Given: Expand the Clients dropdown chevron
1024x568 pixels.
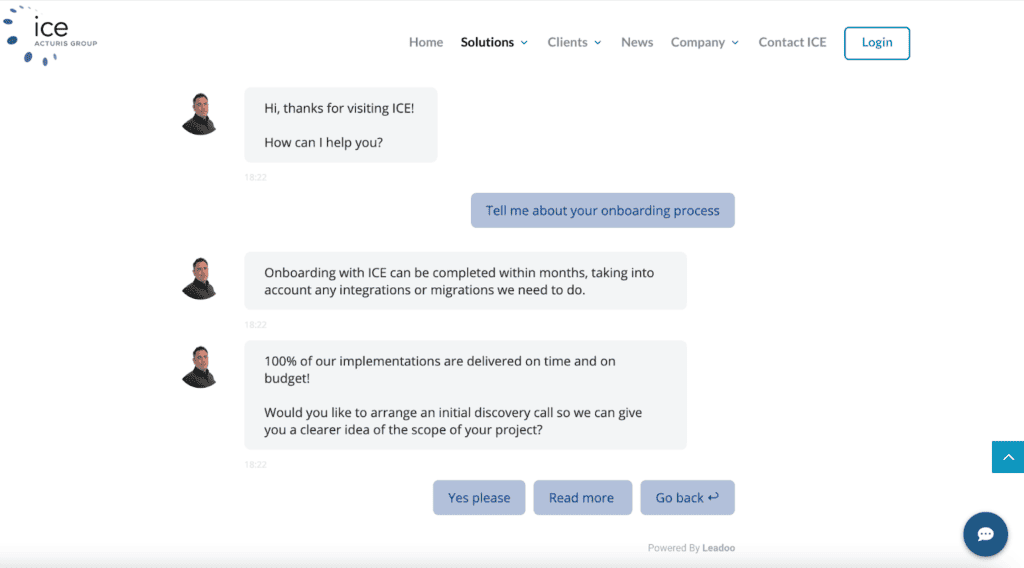Looking at the screenshot, I should 598,43.
